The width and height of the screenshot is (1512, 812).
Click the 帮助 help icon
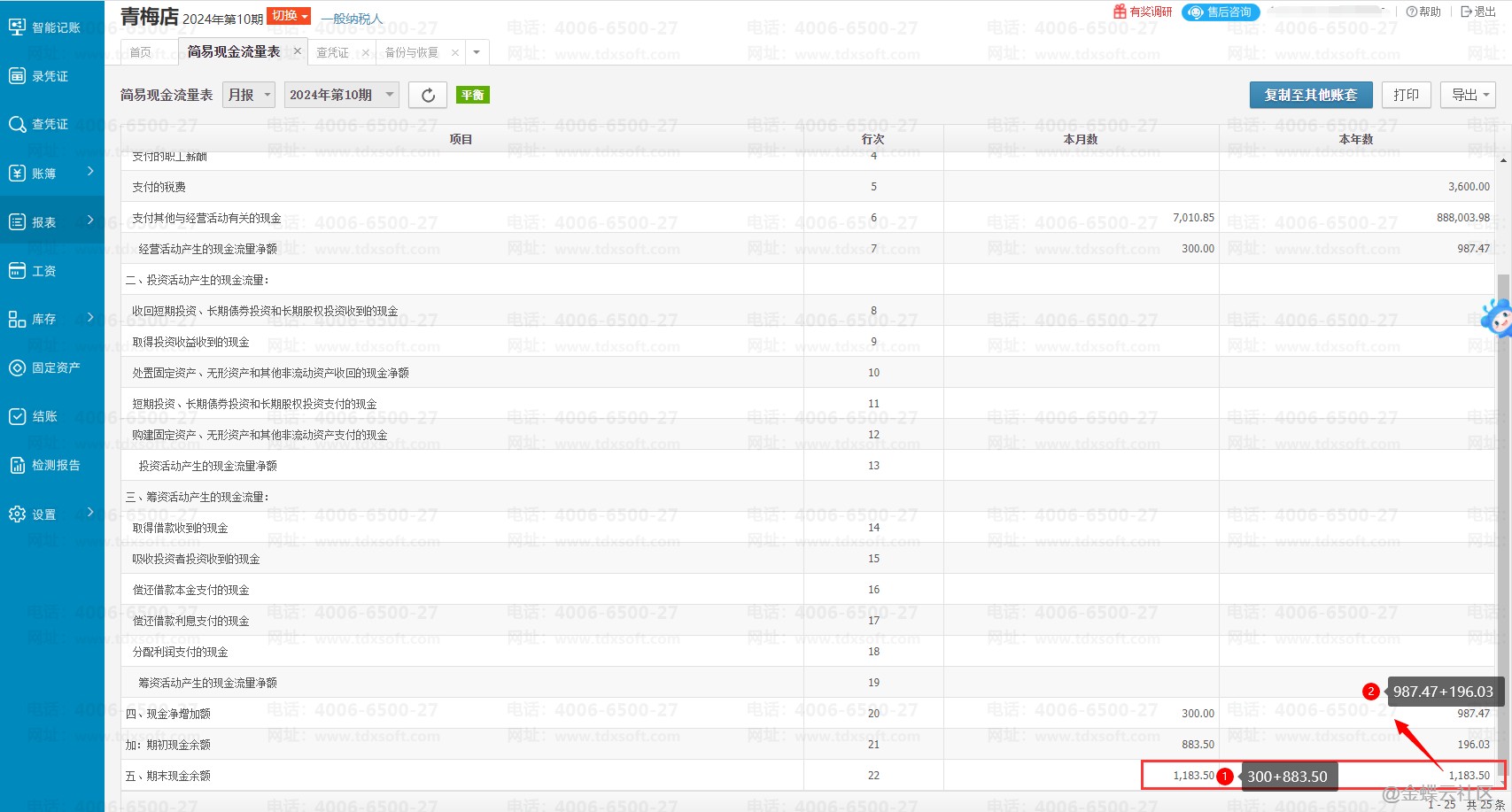pyautogui.click(x=1412, y=12)
